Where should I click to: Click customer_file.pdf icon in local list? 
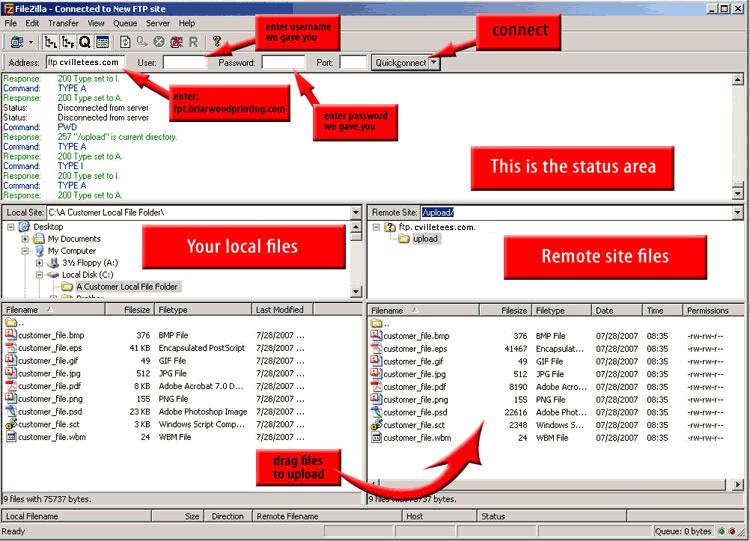[11, 386]
